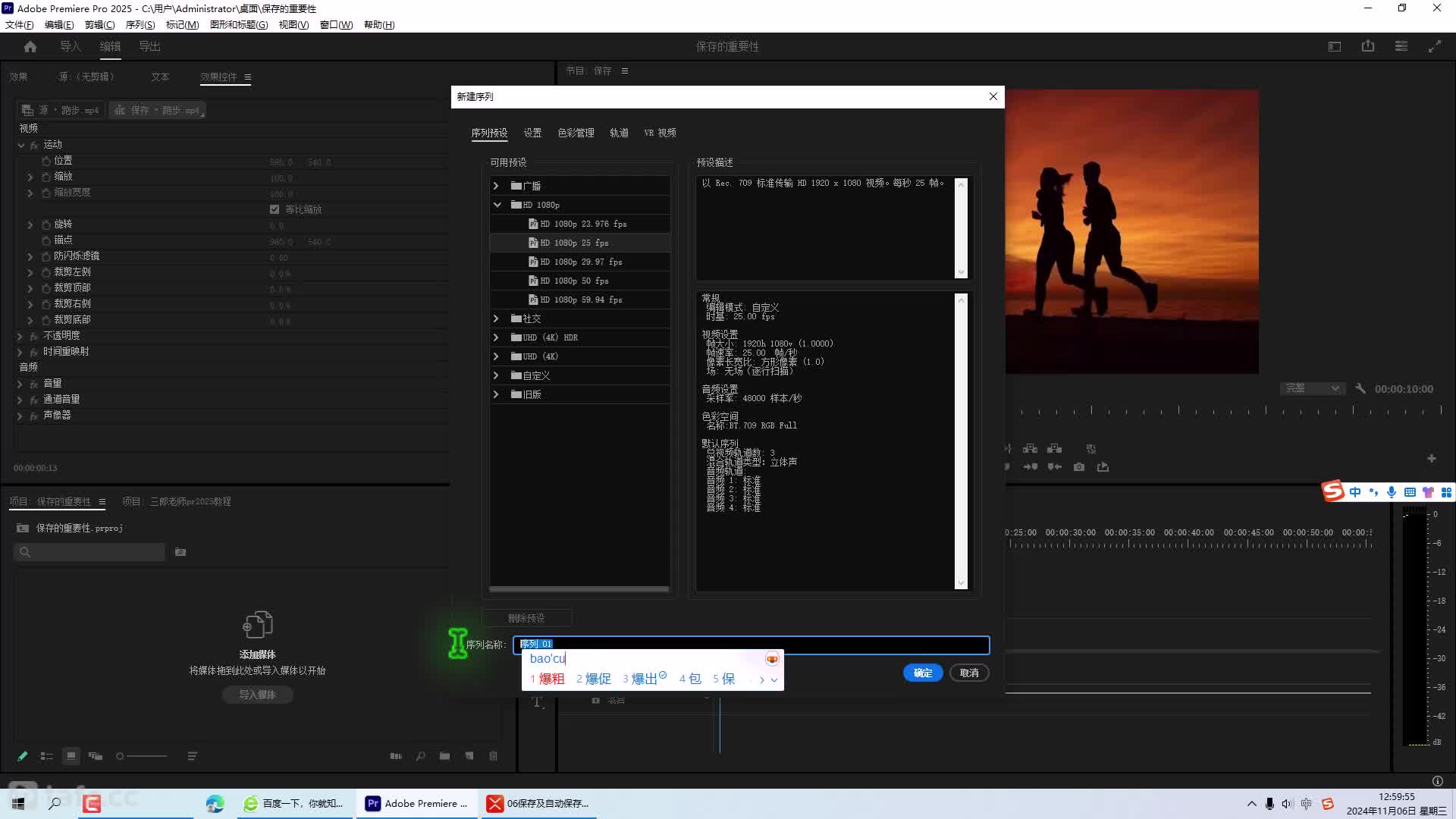
Task: Click the 确定 button
Action: tap(923, 673)
